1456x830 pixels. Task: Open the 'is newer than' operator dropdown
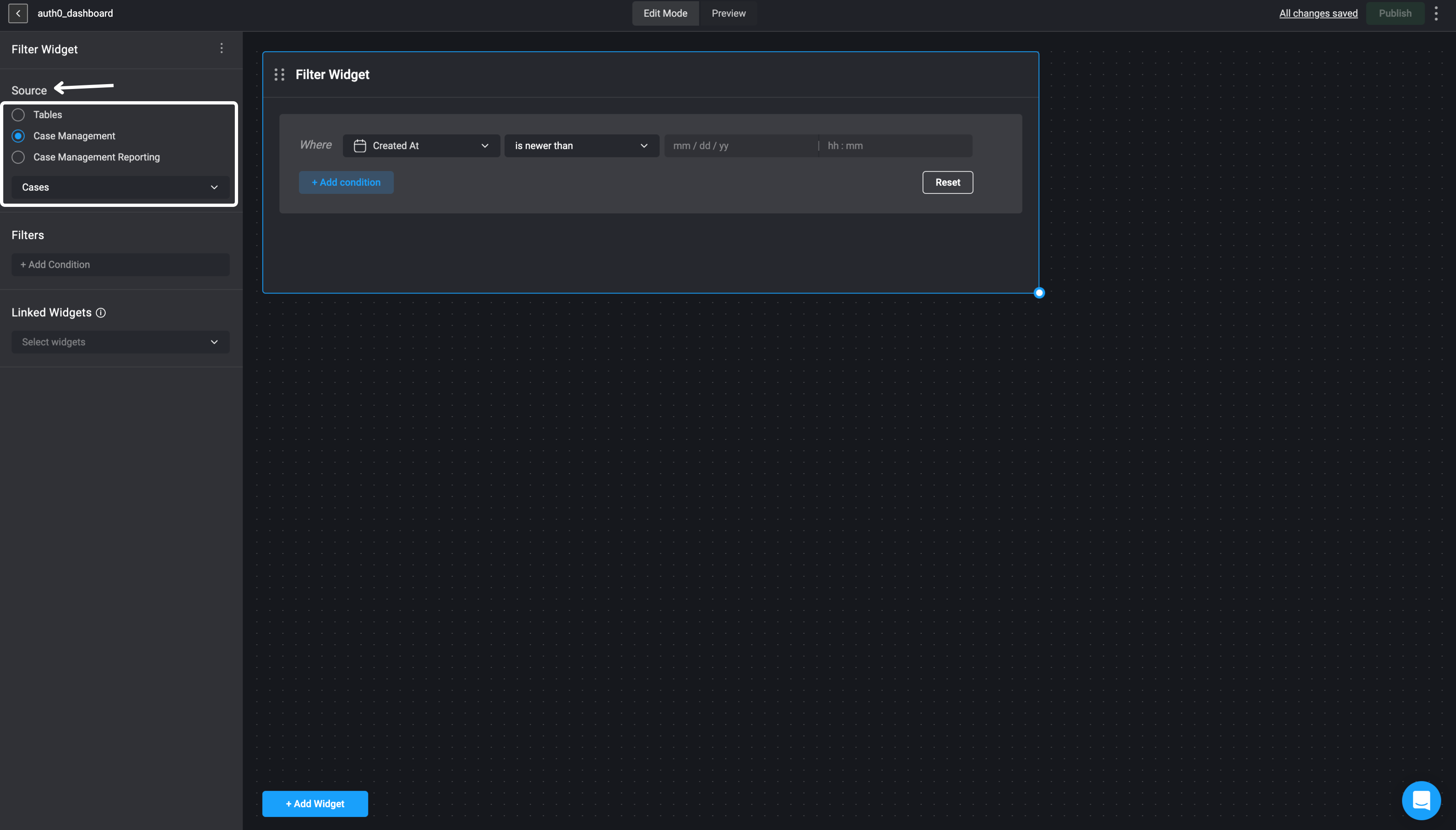[x=582, y=146]
